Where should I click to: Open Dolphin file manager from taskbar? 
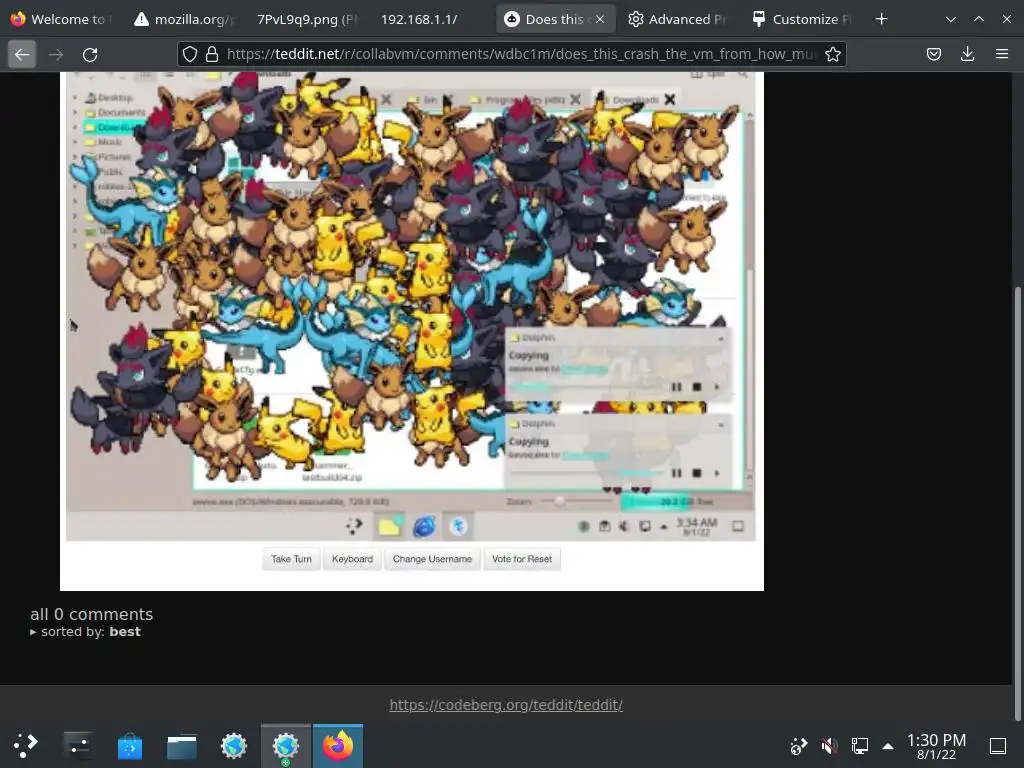(x=182, y=746)
